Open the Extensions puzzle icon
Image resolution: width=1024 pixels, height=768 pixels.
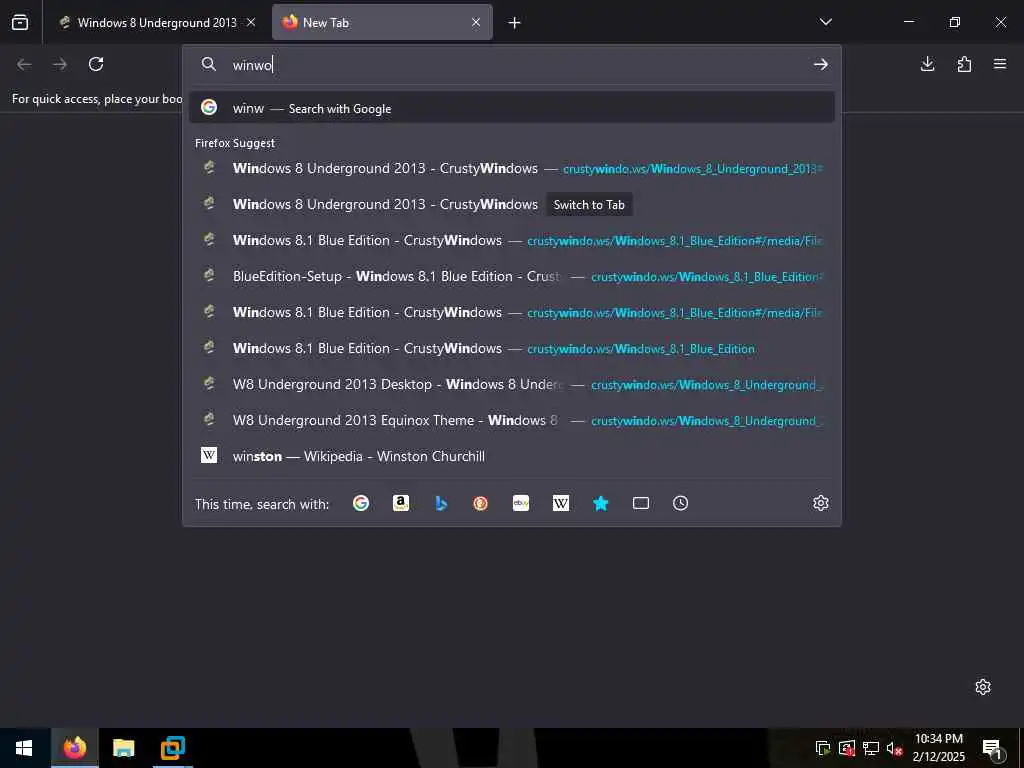pyautogui.click(x=964, y=64)
